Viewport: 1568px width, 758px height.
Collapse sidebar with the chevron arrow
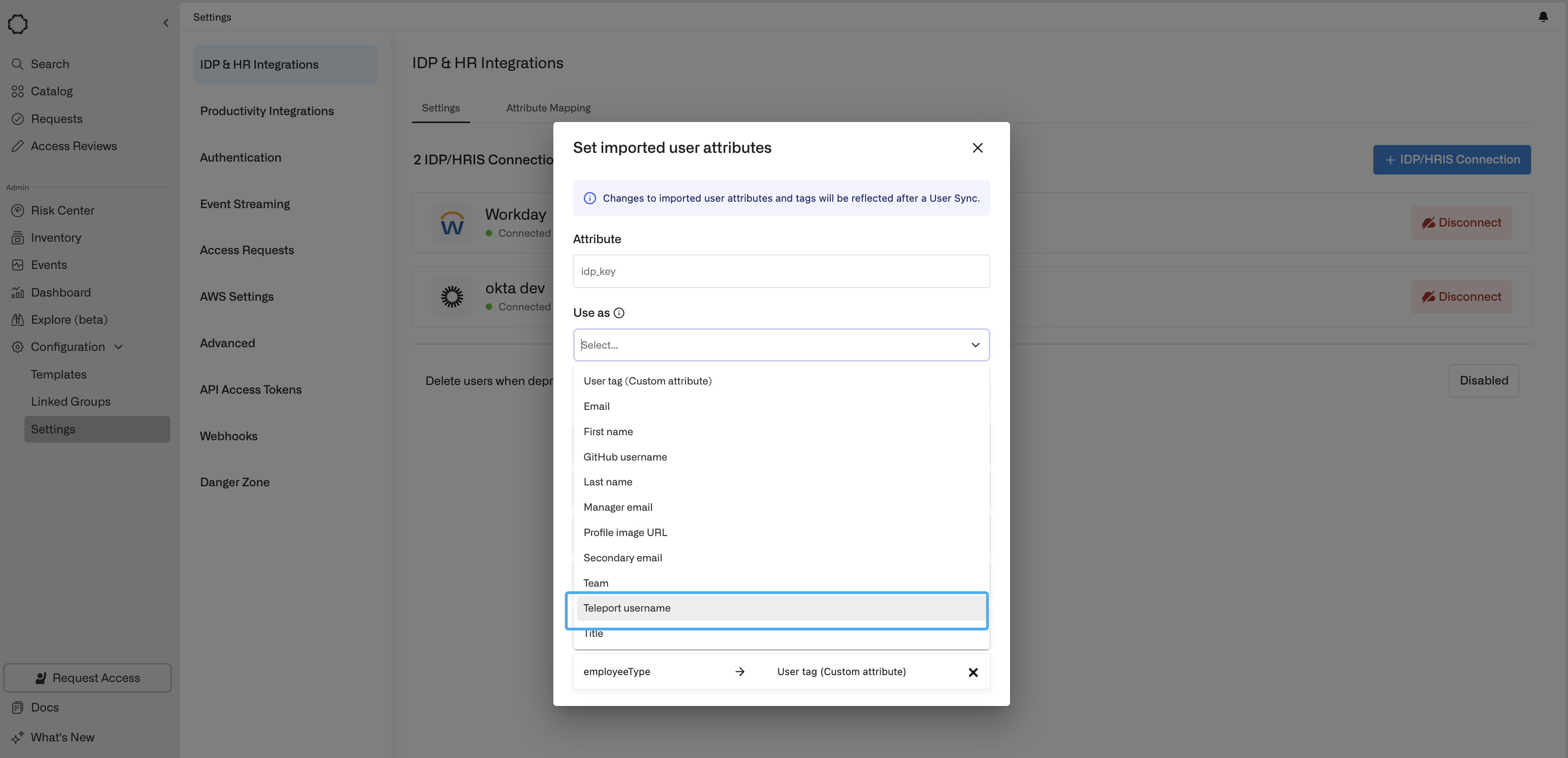coord(166,23)
